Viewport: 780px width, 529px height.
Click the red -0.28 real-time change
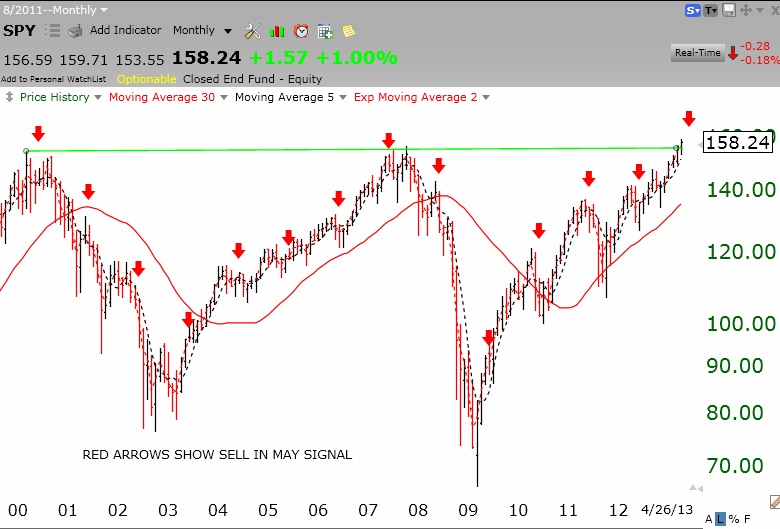(x=756, y=46)
